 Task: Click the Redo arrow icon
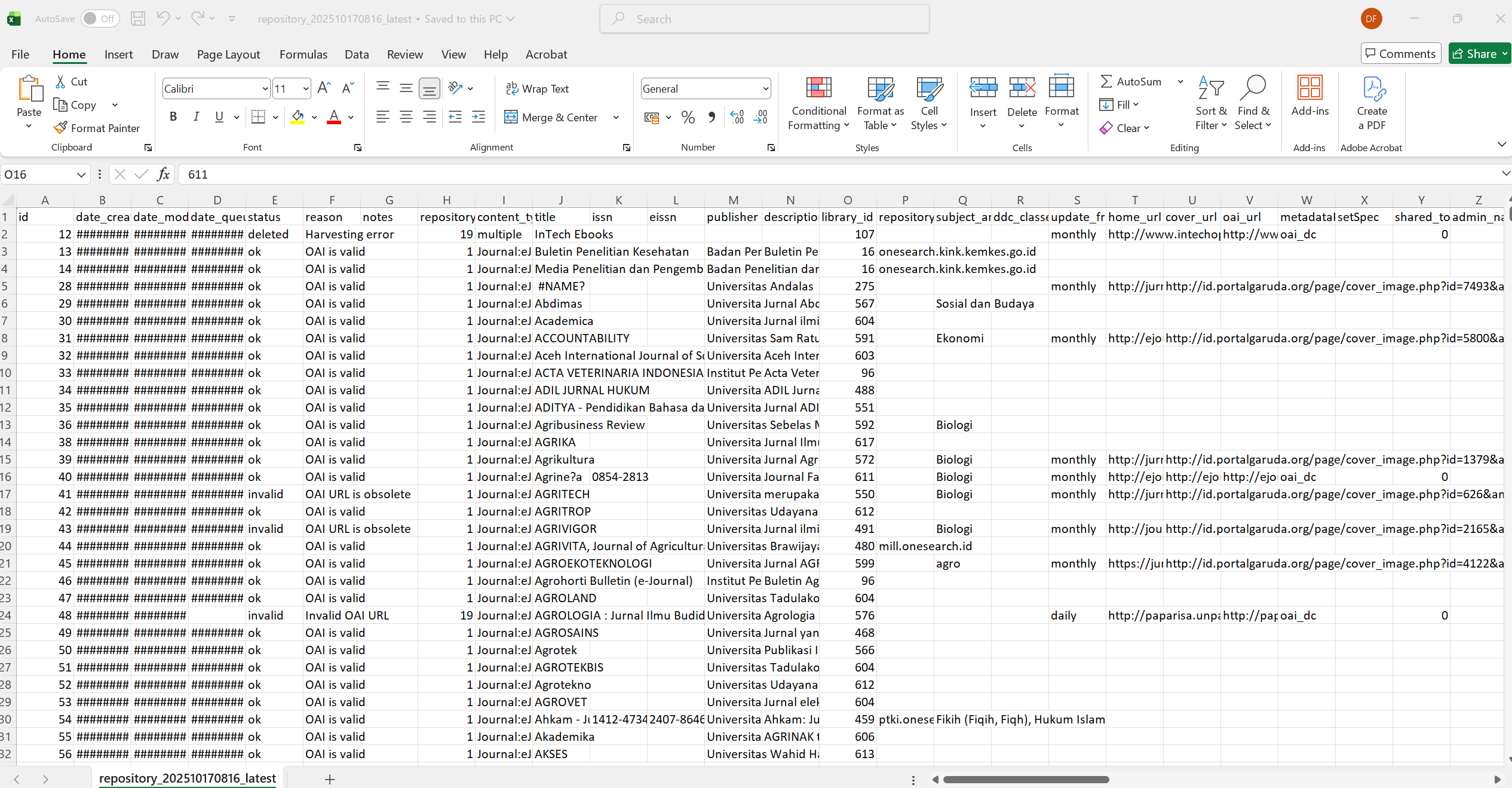[x=198, y=19]
